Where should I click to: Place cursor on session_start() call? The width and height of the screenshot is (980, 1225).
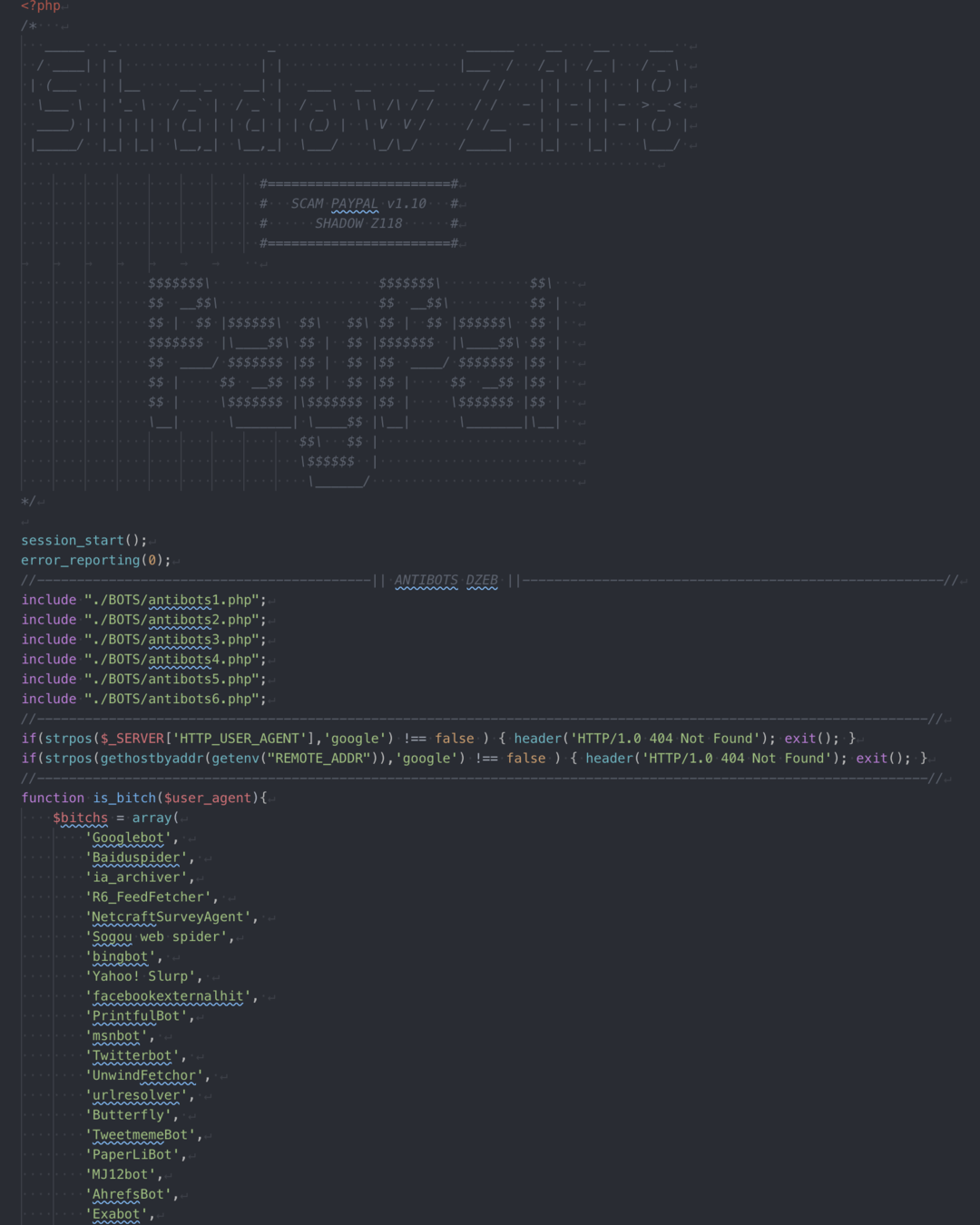[83, 541]
